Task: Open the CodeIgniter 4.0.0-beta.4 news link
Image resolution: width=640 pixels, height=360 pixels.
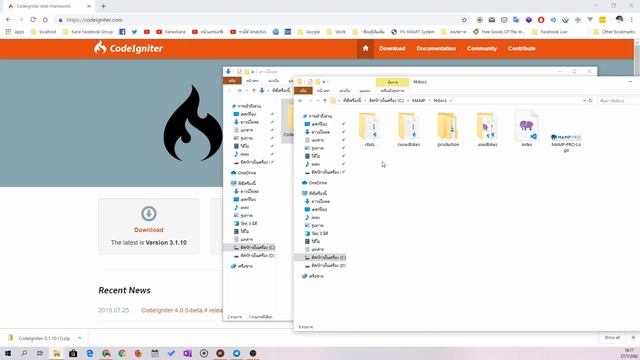Action: 182,310
